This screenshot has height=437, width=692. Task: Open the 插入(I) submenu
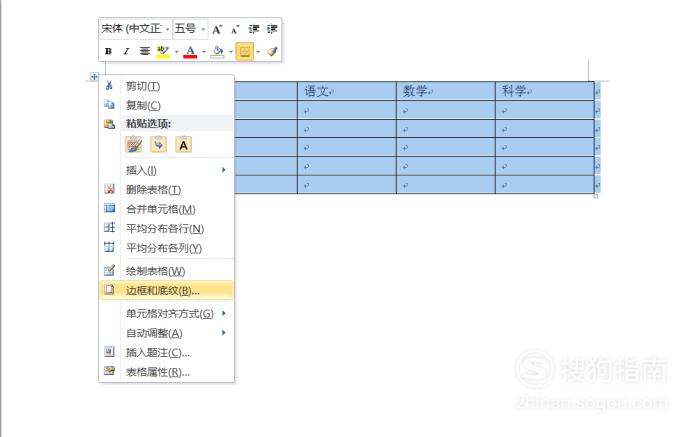click(x=166, y=170)
